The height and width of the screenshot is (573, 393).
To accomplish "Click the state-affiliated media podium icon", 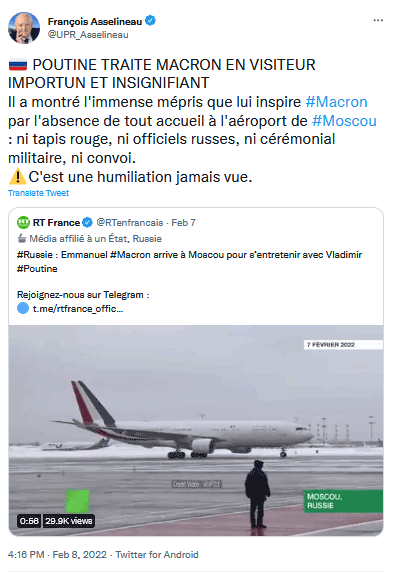I will pyautogui.click(x=22, y=239).
